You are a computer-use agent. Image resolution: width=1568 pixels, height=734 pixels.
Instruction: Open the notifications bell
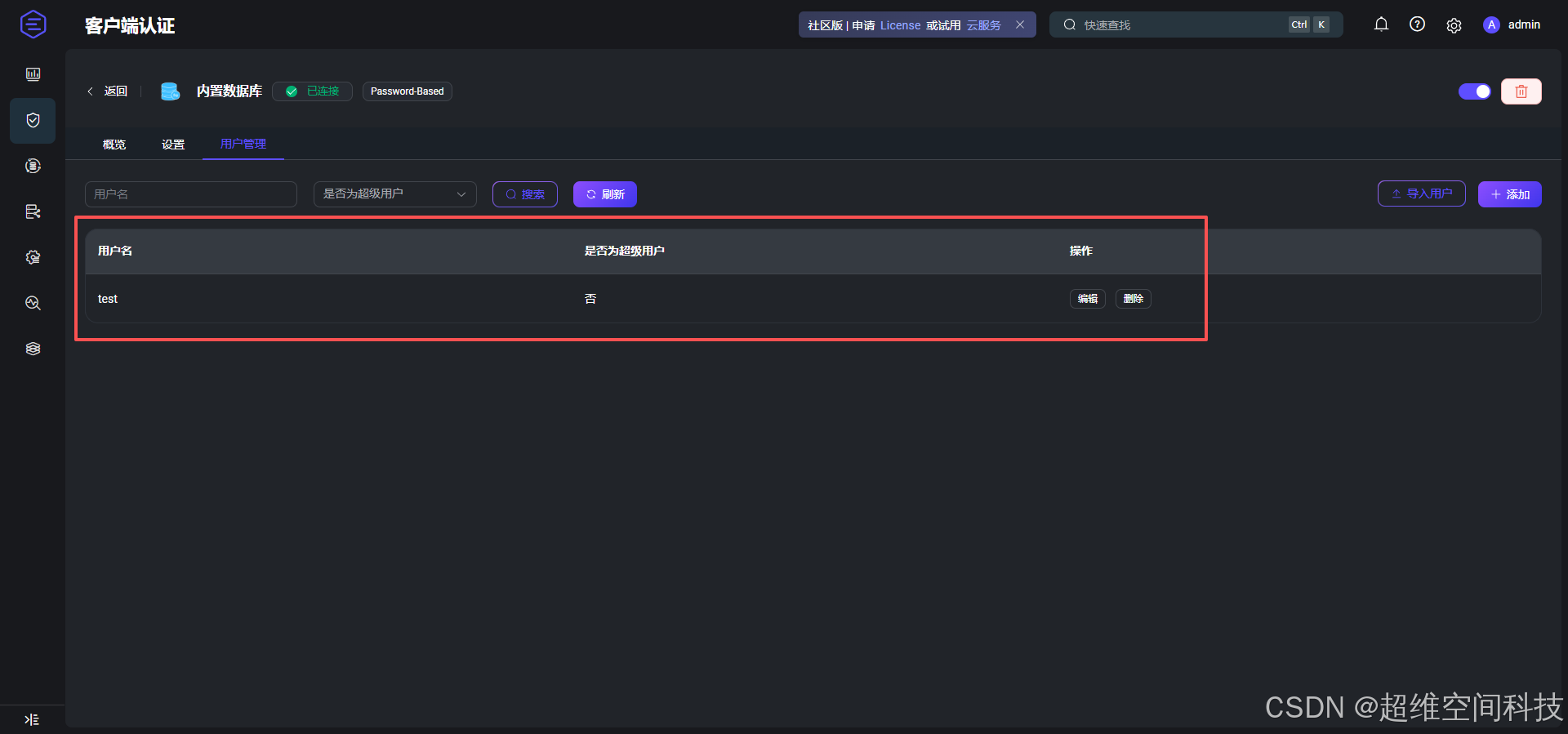point(1381,24)
